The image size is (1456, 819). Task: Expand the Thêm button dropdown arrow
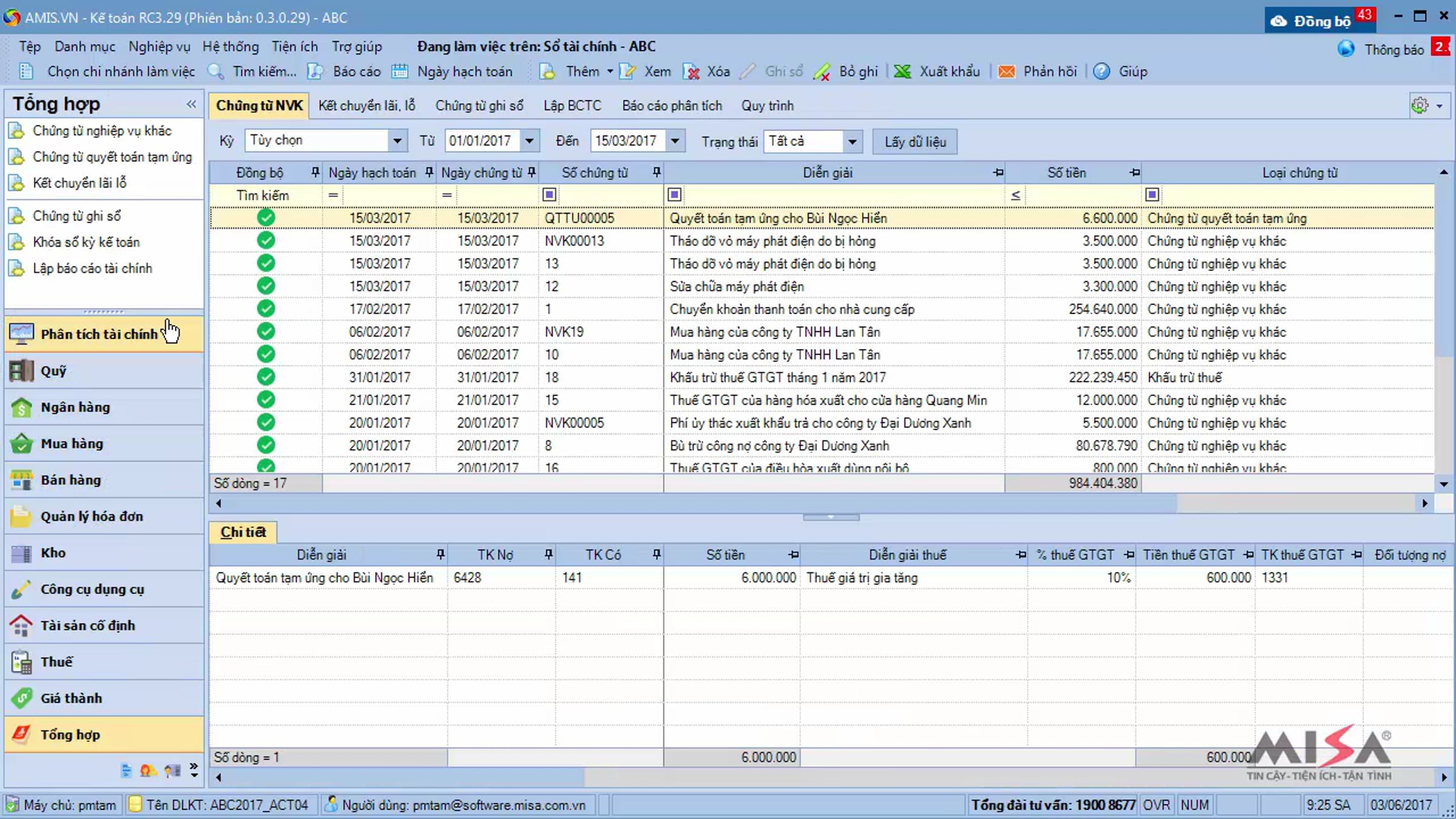tap(610, 72)
